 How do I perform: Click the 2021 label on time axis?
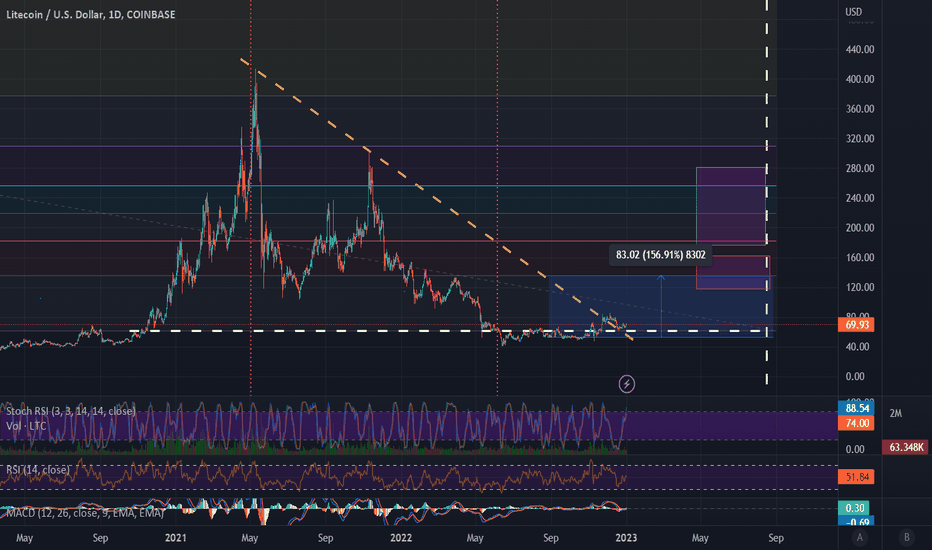coord(175,538)
